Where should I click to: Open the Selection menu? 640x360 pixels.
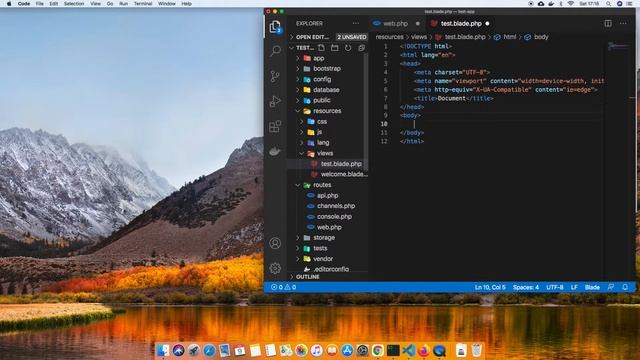tap(74, 3)
